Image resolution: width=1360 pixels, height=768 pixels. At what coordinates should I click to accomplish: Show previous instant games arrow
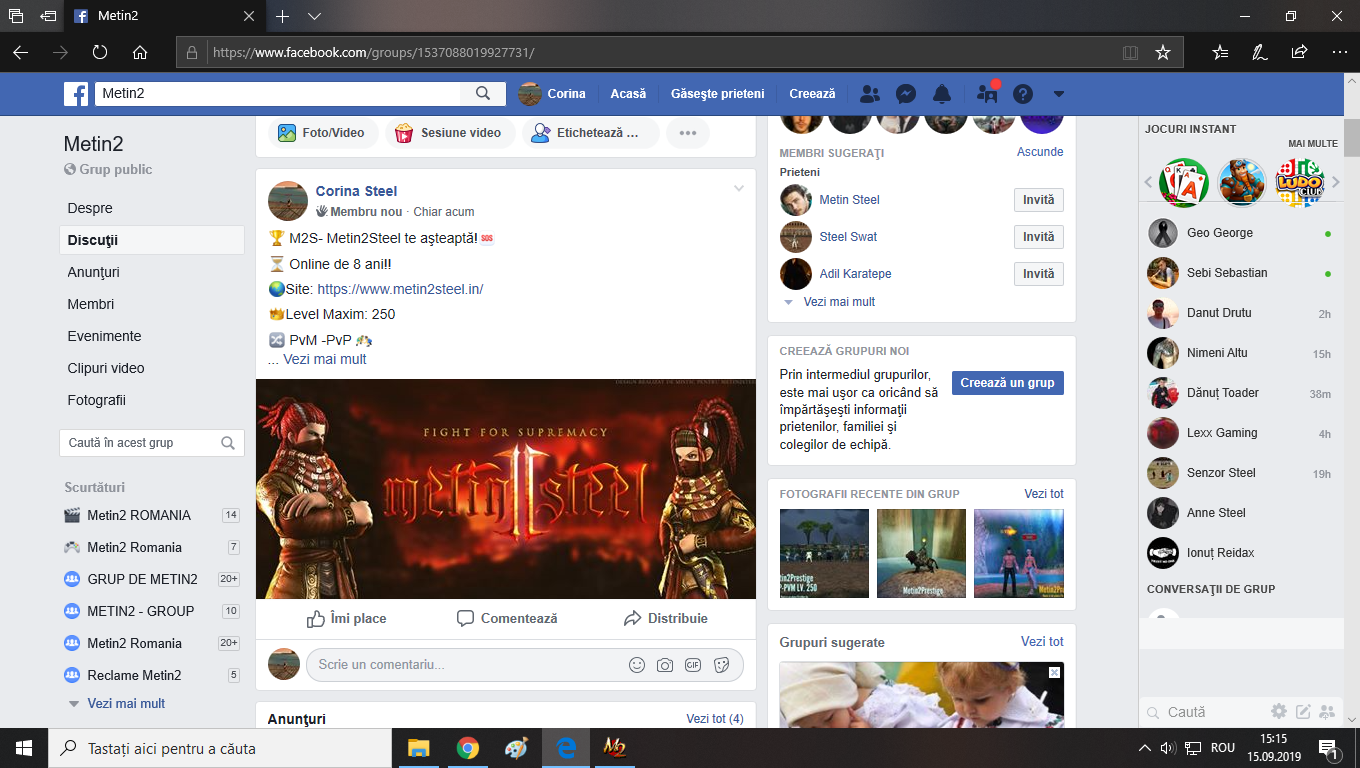point(1148,182)
